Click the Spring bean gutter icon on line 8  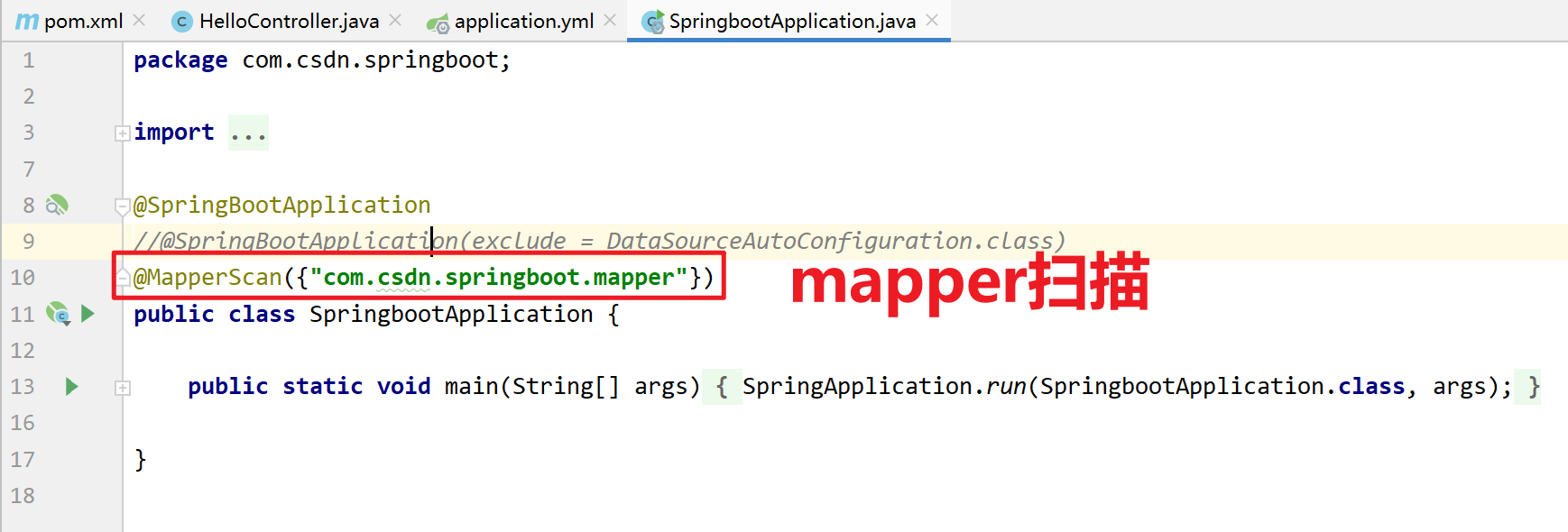pos(57,206)
